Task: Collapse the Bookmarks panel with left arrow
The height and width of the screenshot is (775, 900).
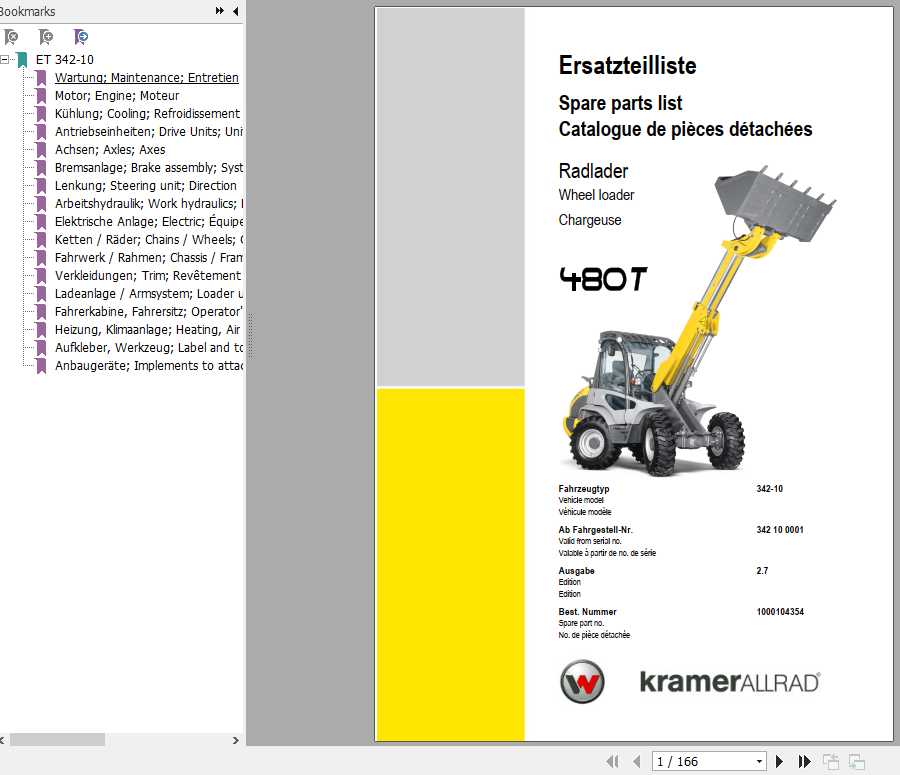Action: (235, 11)
